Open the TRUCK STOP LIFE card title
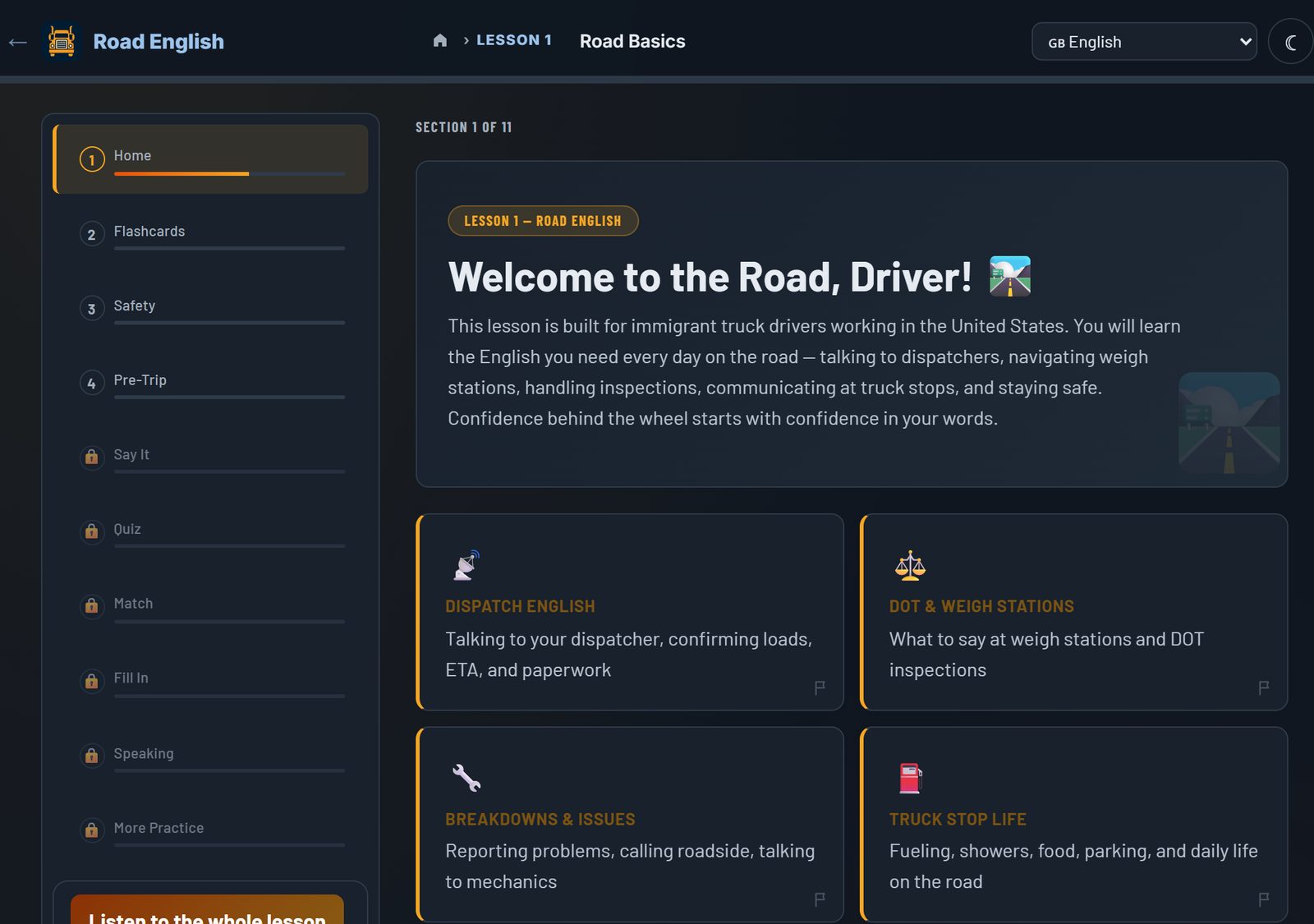This screenshot has height=924, width=1314. click(958, 819)
